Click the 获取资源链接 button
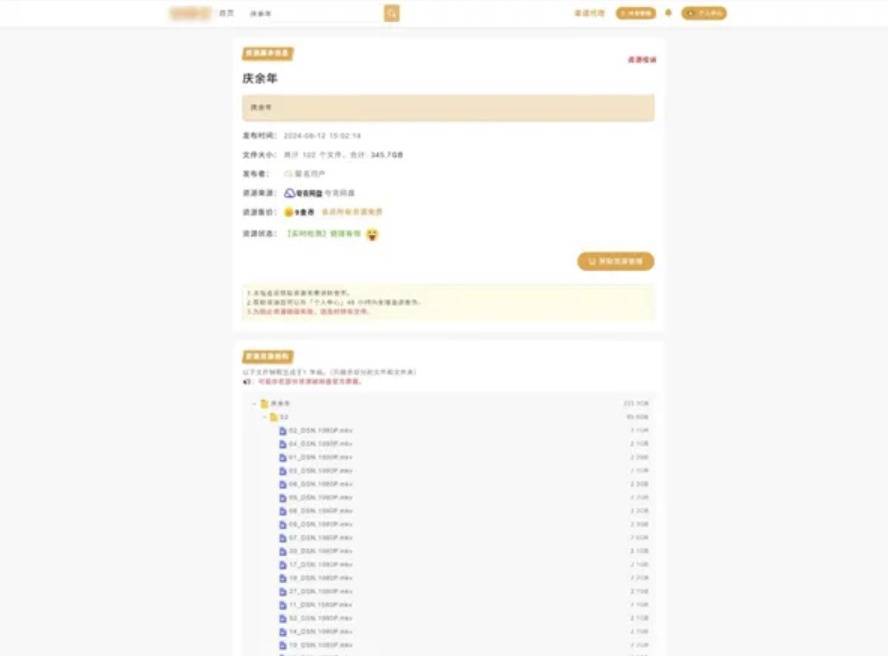The width and height of the screenshot is (888, 656). 614,260
